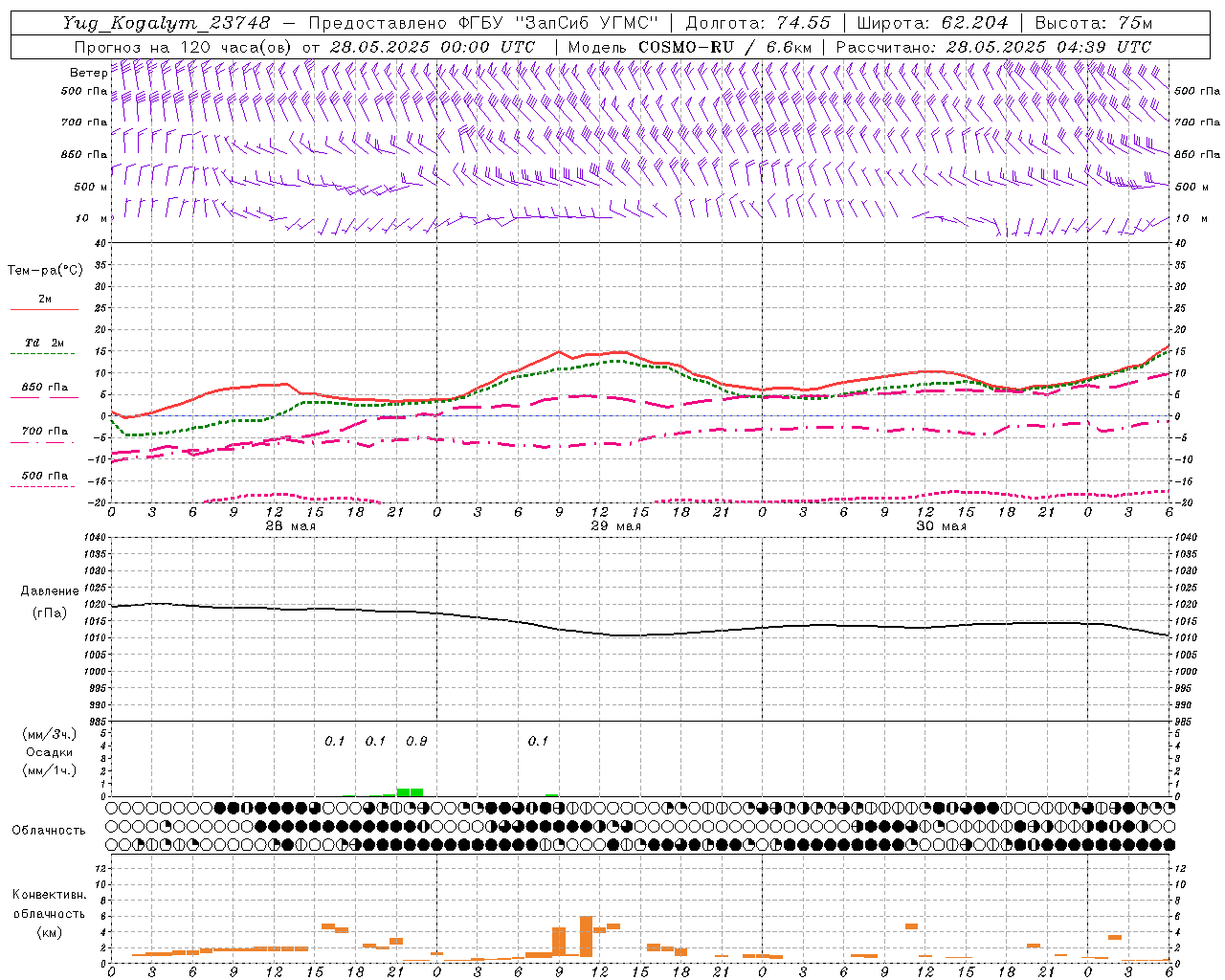Viewport: 1225px width, 980px height.
Task: Click the 'Тем-ра(°C)' temperature panel label
Action: pyautogui.click(x=45, y=271)
